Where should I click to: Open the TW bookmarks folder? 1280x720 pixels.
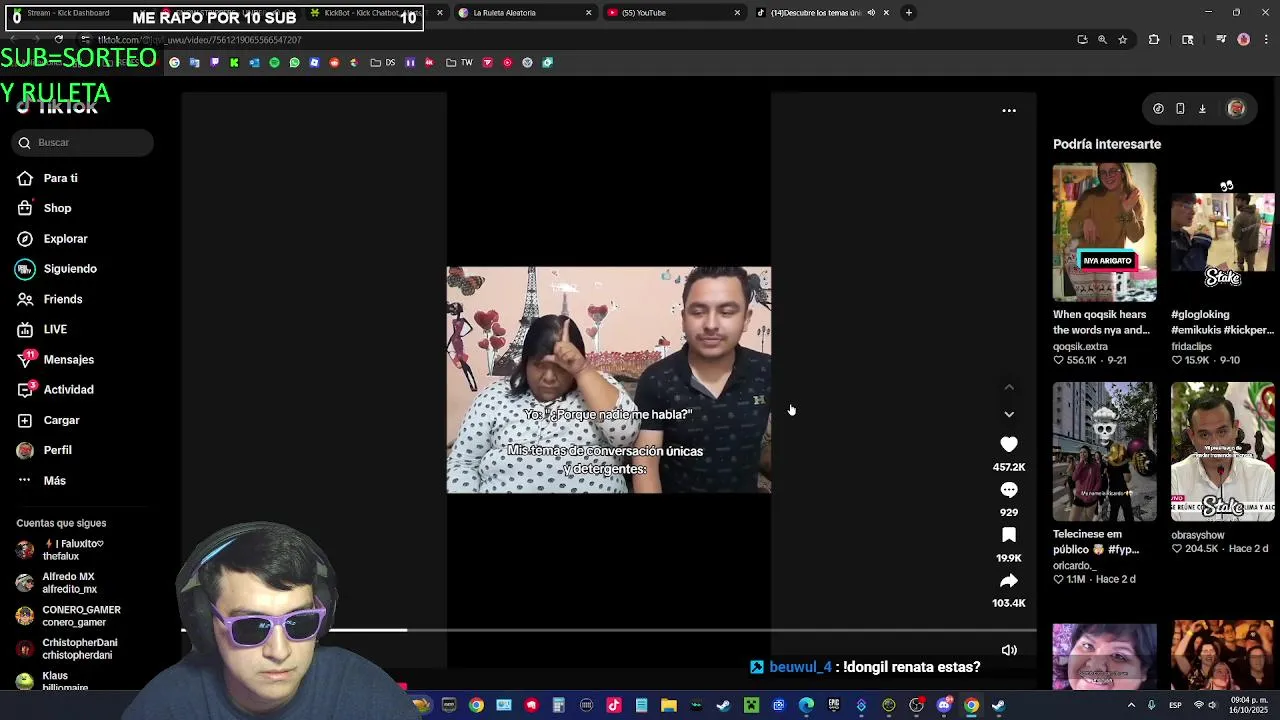(x=459, y=63)
